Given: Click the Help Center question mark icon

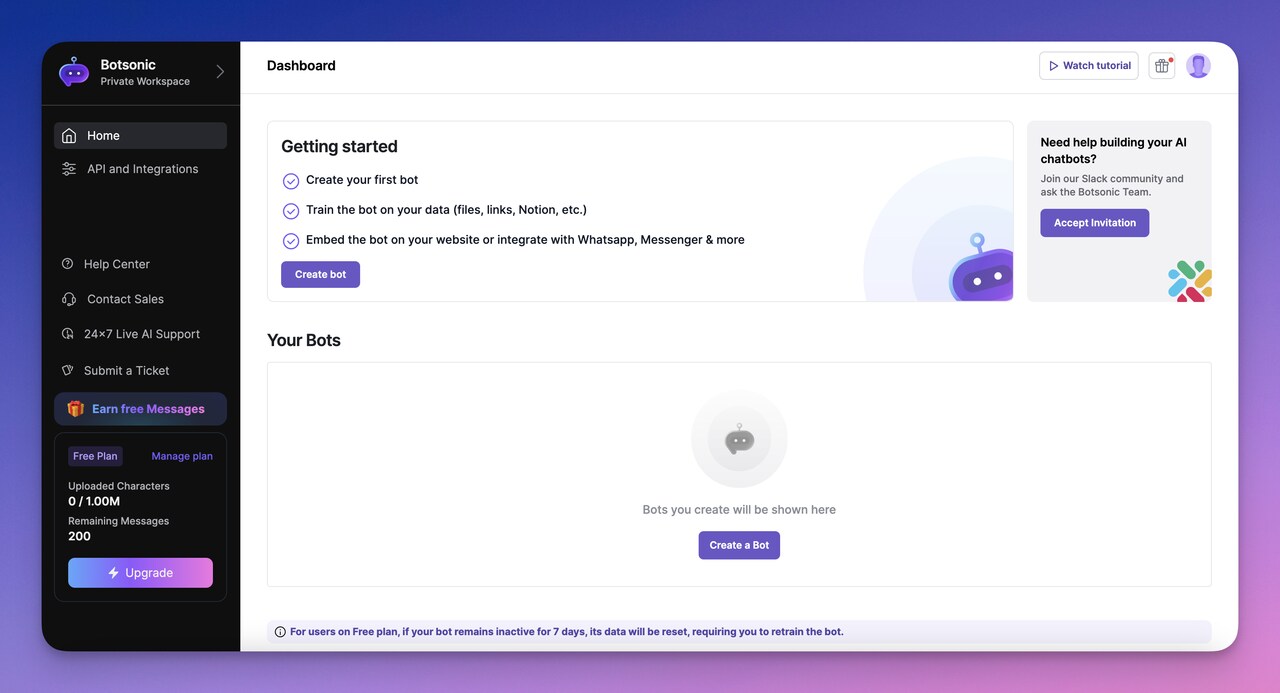Looking at the screenshot, I should point(66,263).
